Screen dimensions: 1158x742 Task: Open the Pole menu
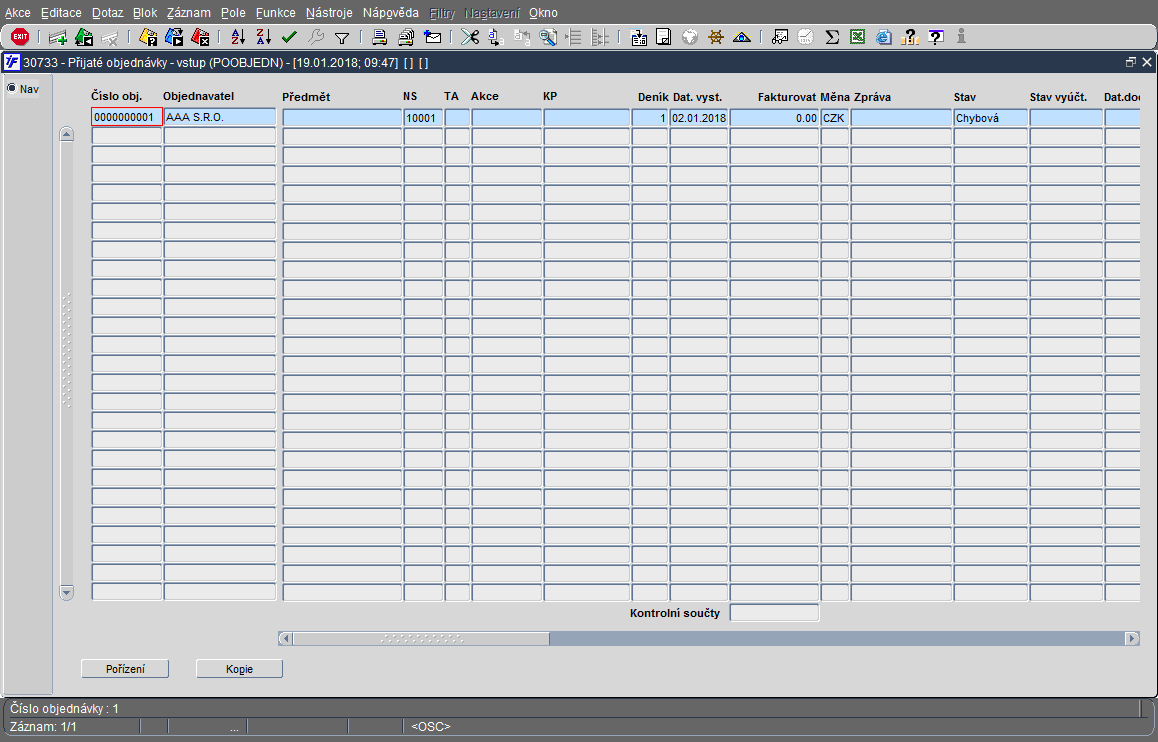[x=233, y=13]
